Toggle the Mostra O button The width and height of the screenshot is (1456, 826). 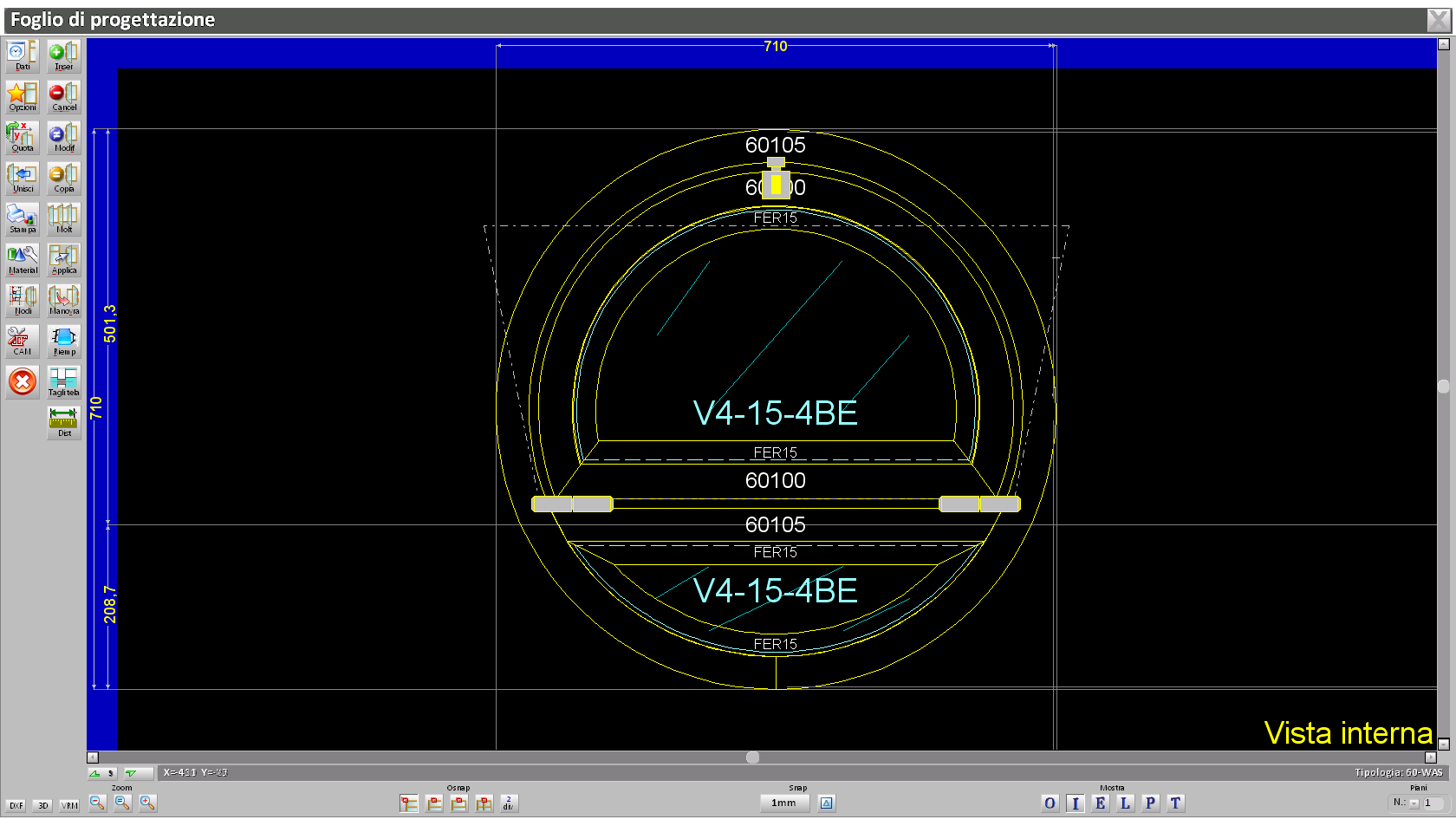point(1050,803)
